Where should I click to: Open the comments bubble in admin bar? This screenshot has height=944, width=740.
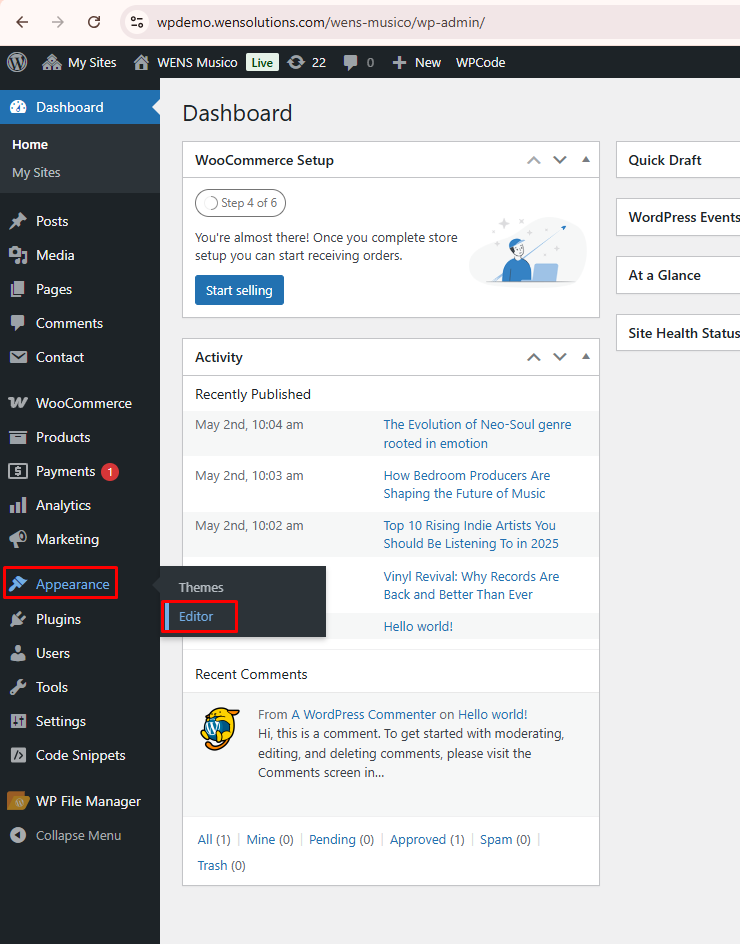[x=358, y=63]
